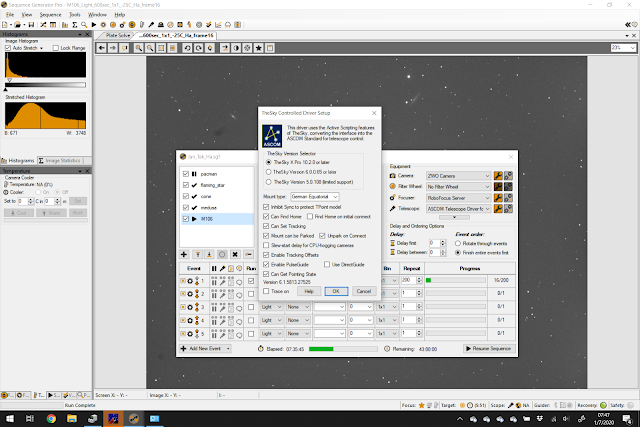Viewport: 640px width, 427px height.
Task: Open the image zoom percentage dropdown
Action: [x=623, y=48]
